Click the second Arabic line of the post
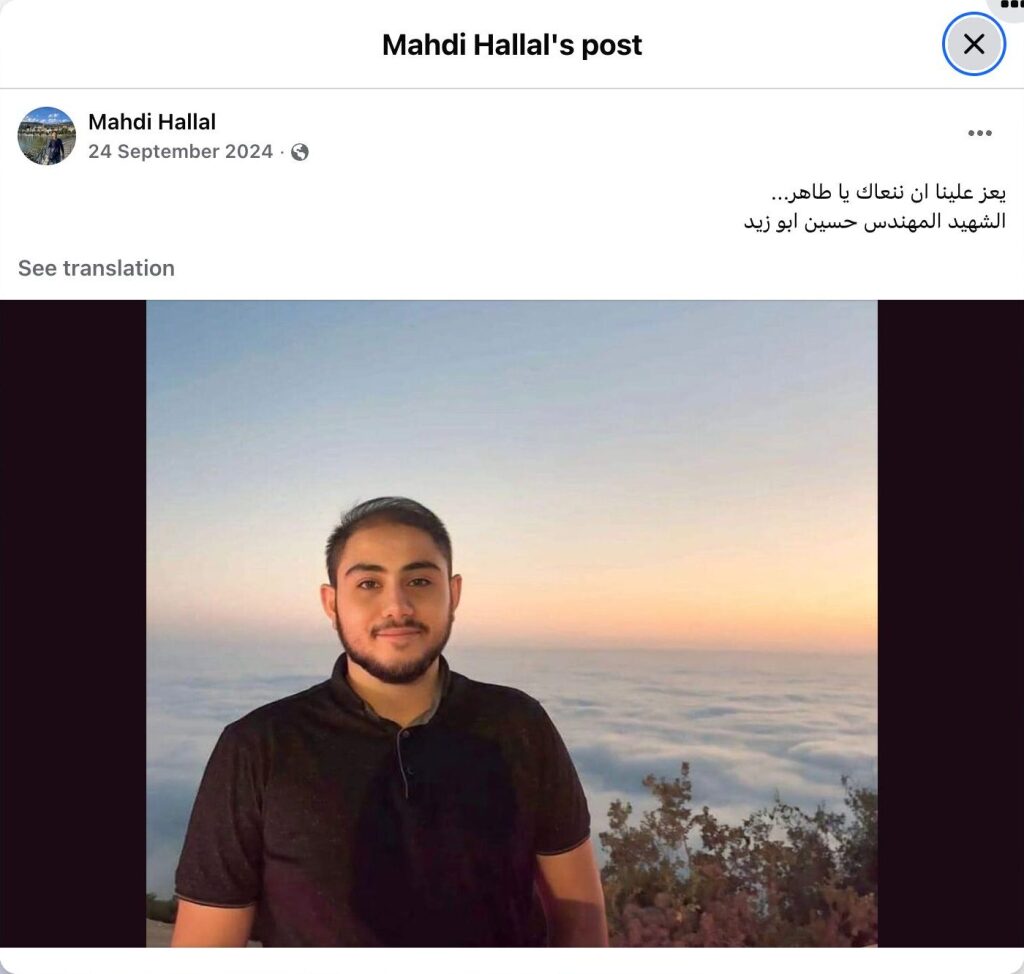This screenshot has width=1024, height=974. pos(874,222)
